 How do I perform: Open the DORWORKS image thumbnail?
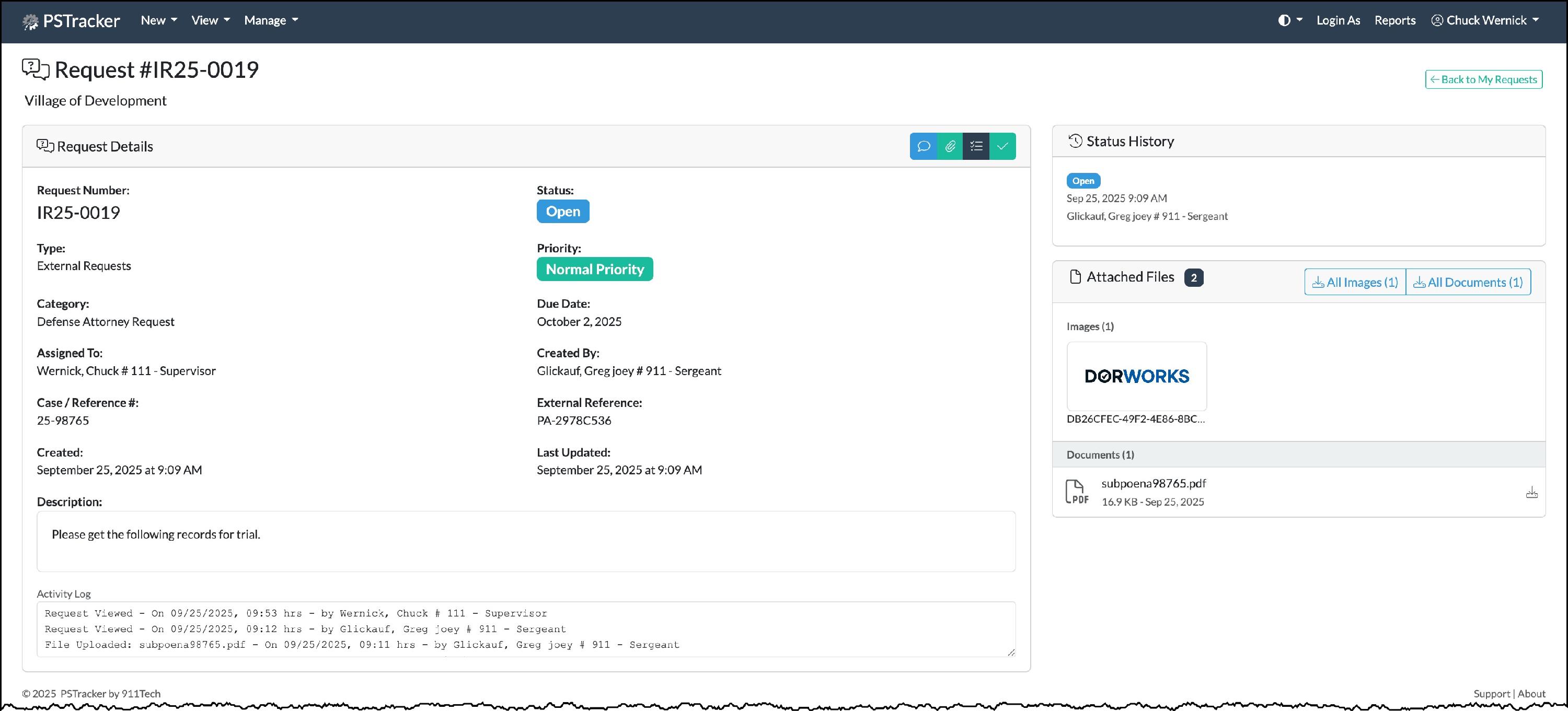pos(1136,377)
